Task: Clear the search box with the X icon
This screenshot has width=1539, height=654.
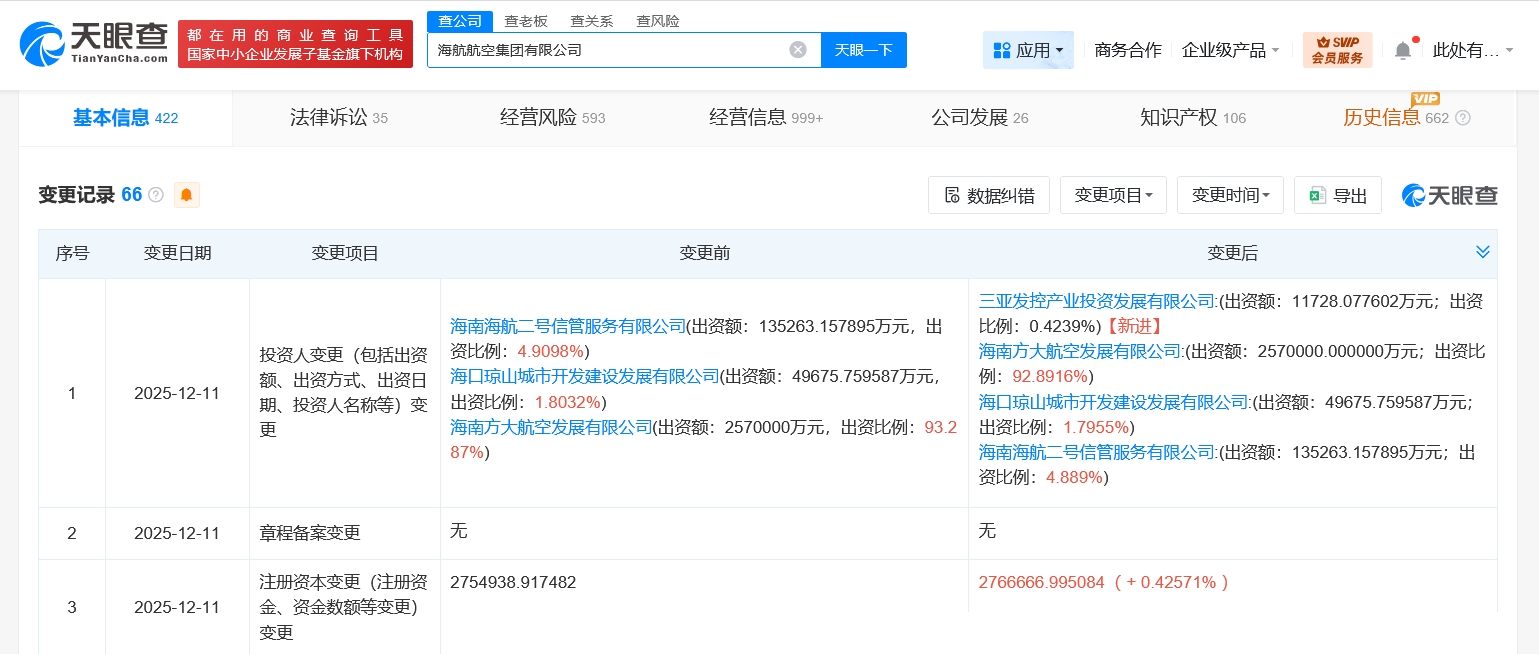Action: (797, 50)
